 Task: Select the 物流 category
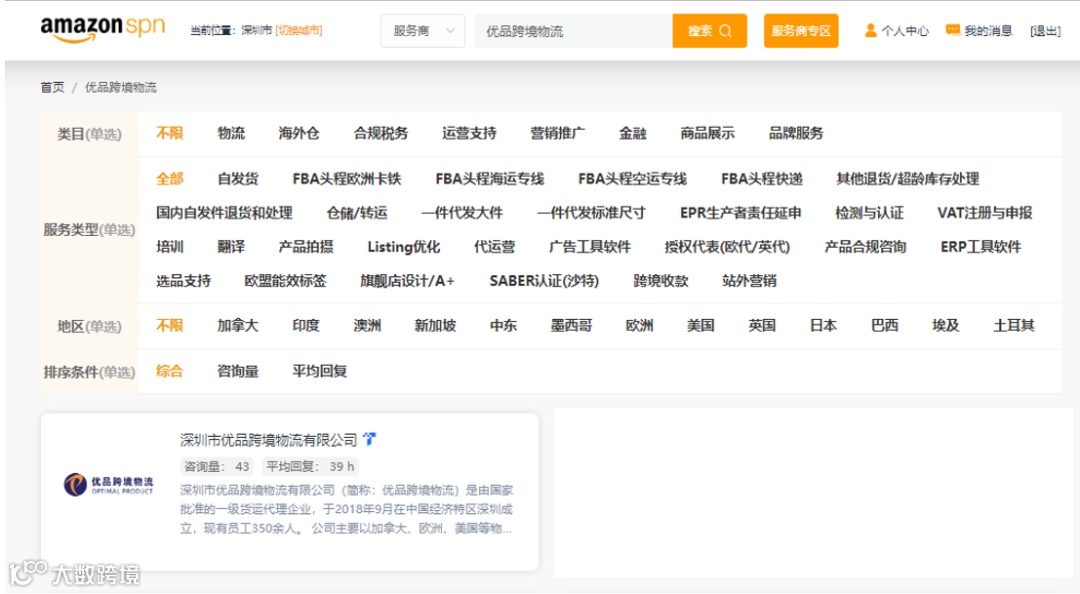(x=231, y=133)
